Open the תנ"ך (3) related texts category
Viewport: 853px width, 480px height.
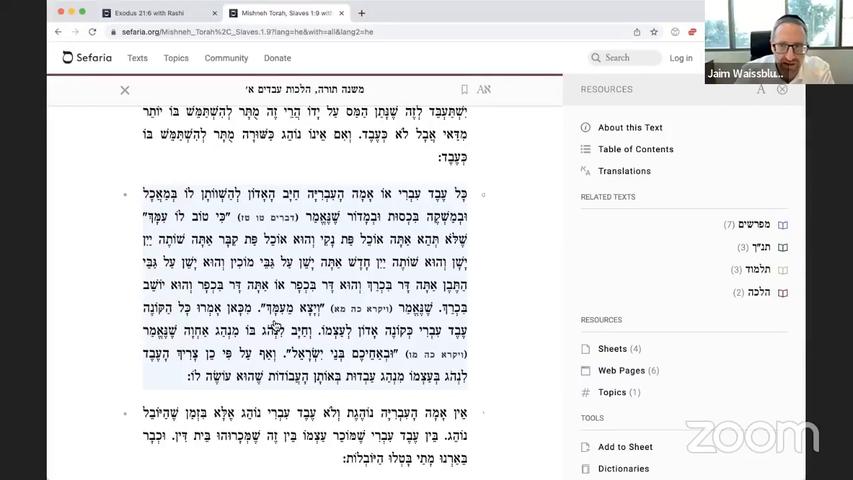tap(753, 248)
